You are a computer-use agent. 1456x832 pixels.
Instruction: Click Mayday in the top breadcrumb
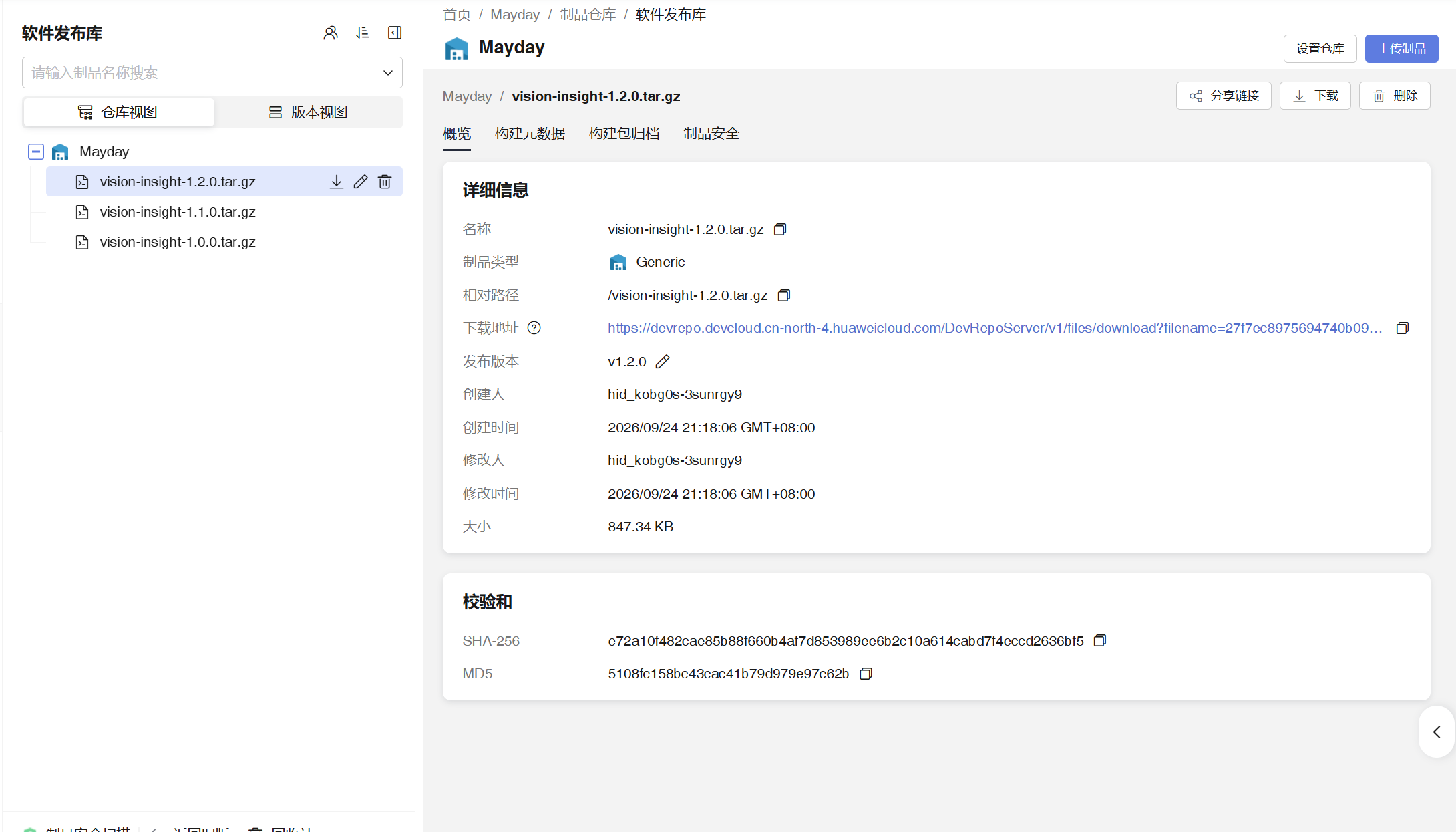[515, 15]
